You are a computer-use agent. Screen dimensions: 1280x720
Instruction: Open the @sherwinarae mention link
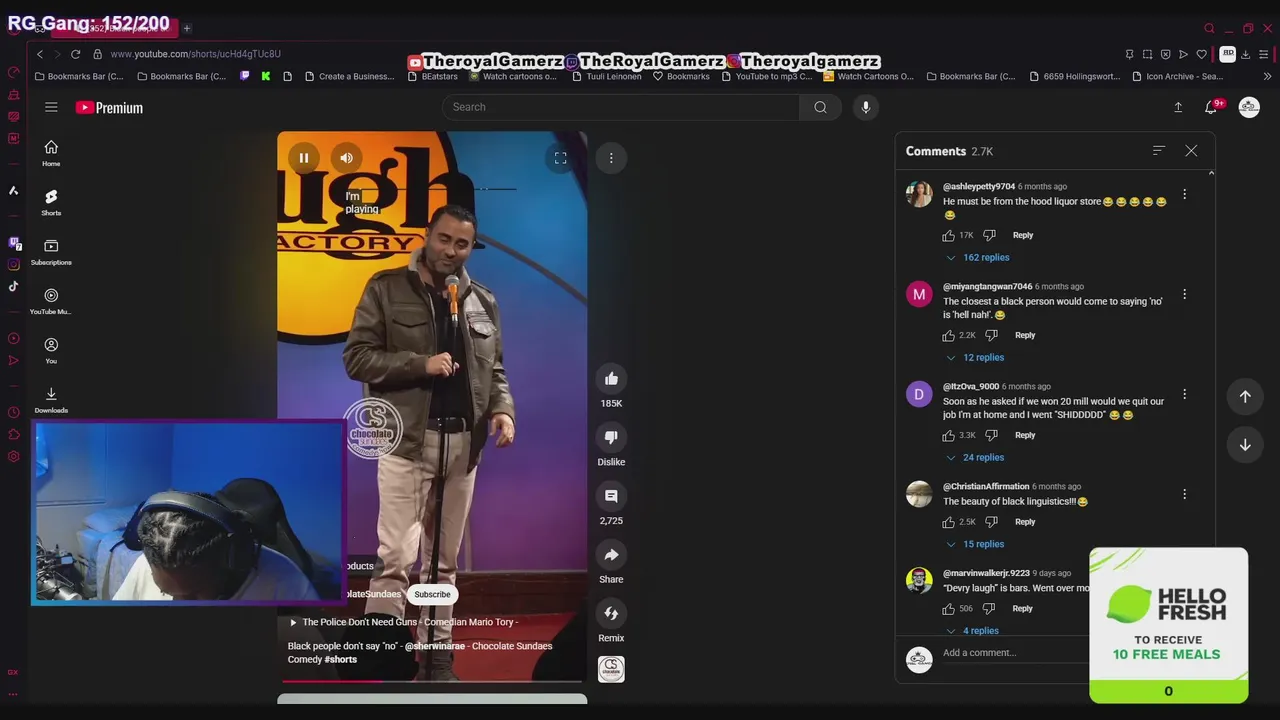(x=434, y=646)
